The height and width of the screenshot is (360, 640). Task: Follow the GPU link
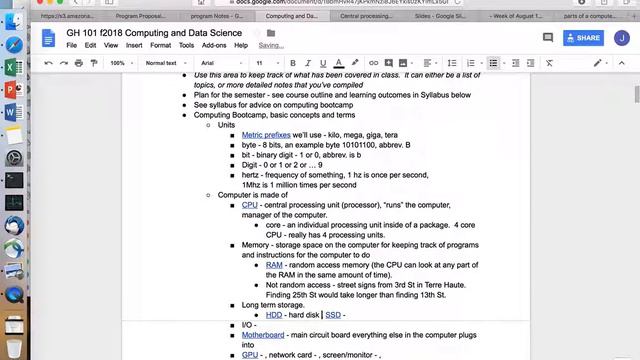[x=250, y=355]
